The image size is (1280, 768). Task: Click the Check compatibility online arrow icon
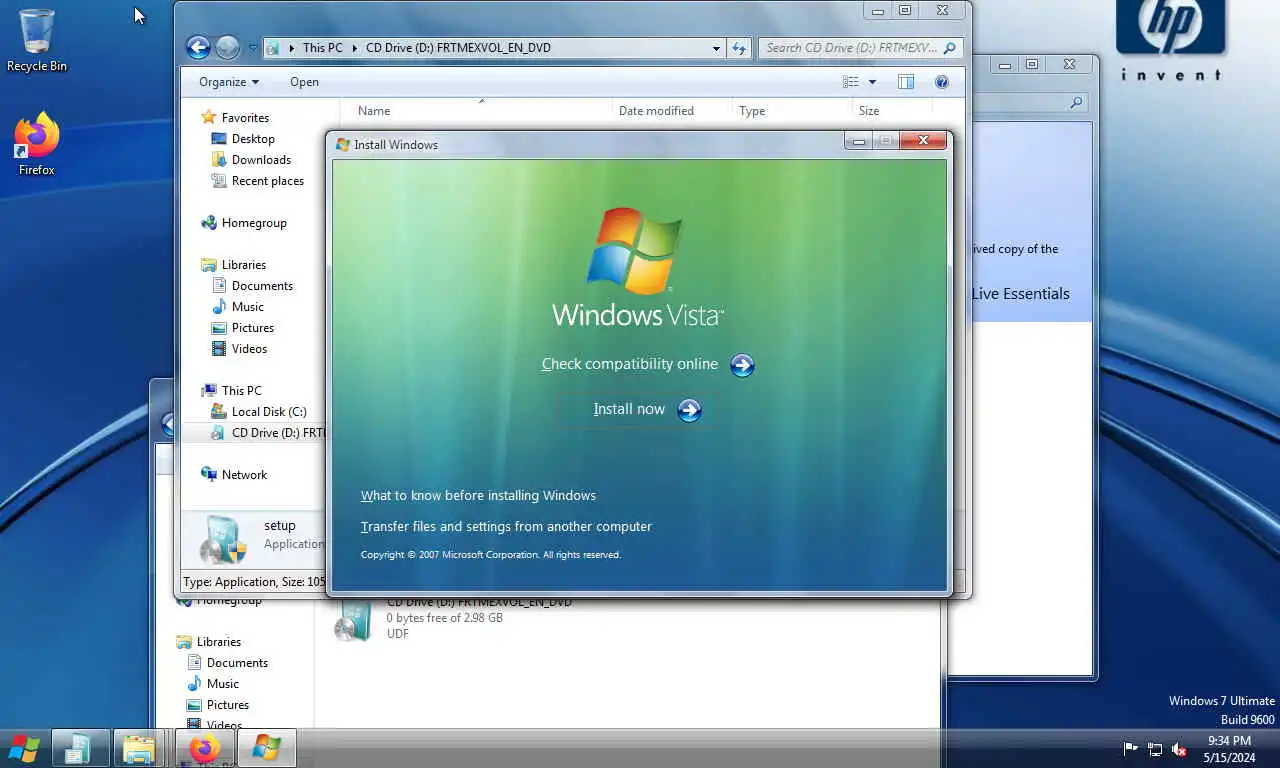742,365
